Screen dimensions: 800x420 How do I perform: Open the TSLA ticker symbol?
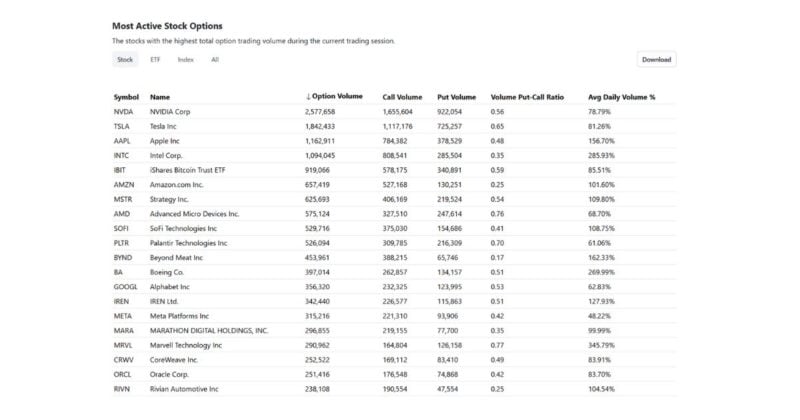pyautogui.click(x=122, y=127)
